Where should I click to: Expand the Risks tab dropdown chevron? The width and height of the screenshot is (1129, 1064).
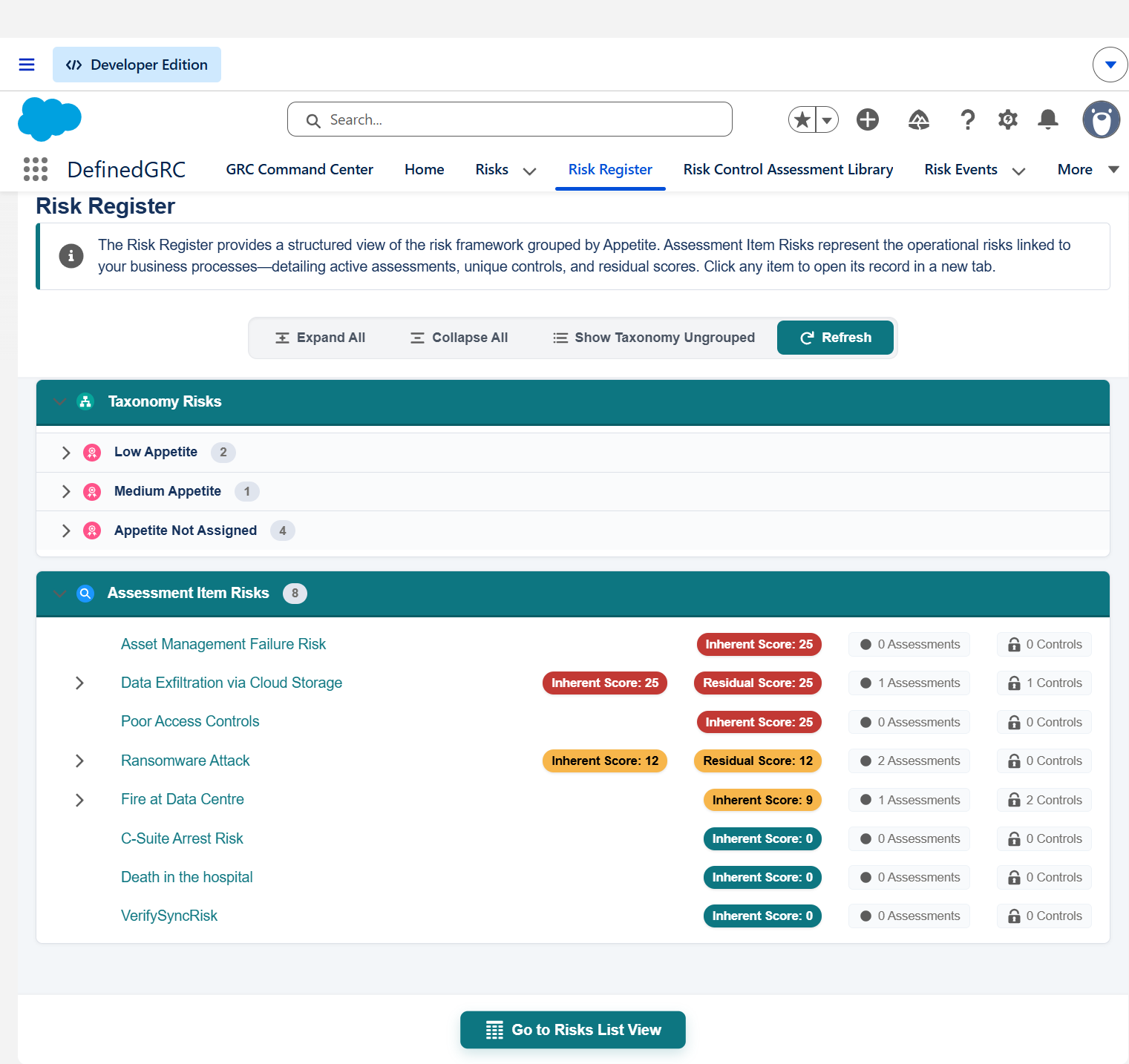tap(529, 171)
